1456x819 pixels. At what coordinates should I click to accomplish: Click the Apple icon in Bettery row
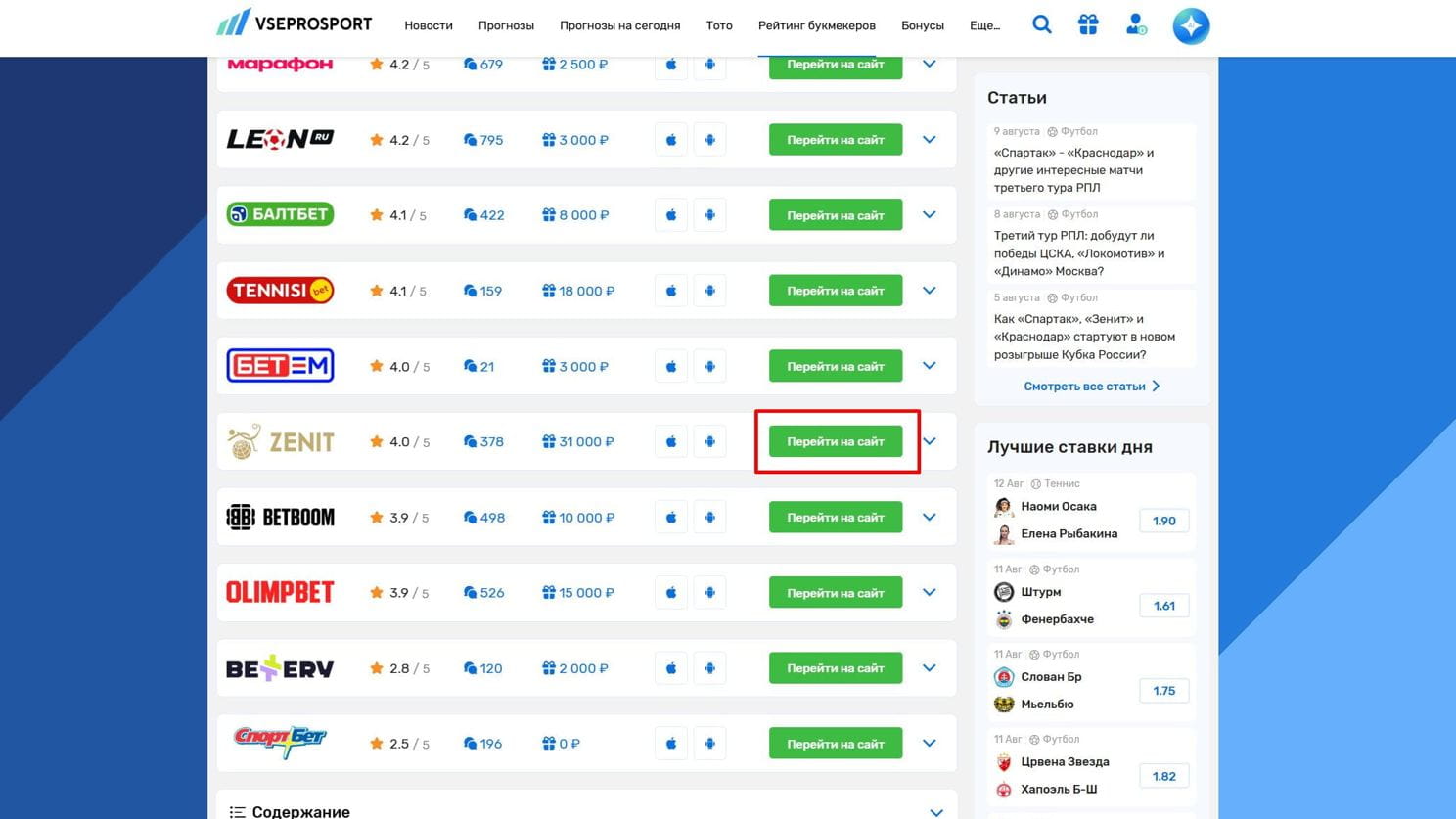pos(671,668)
